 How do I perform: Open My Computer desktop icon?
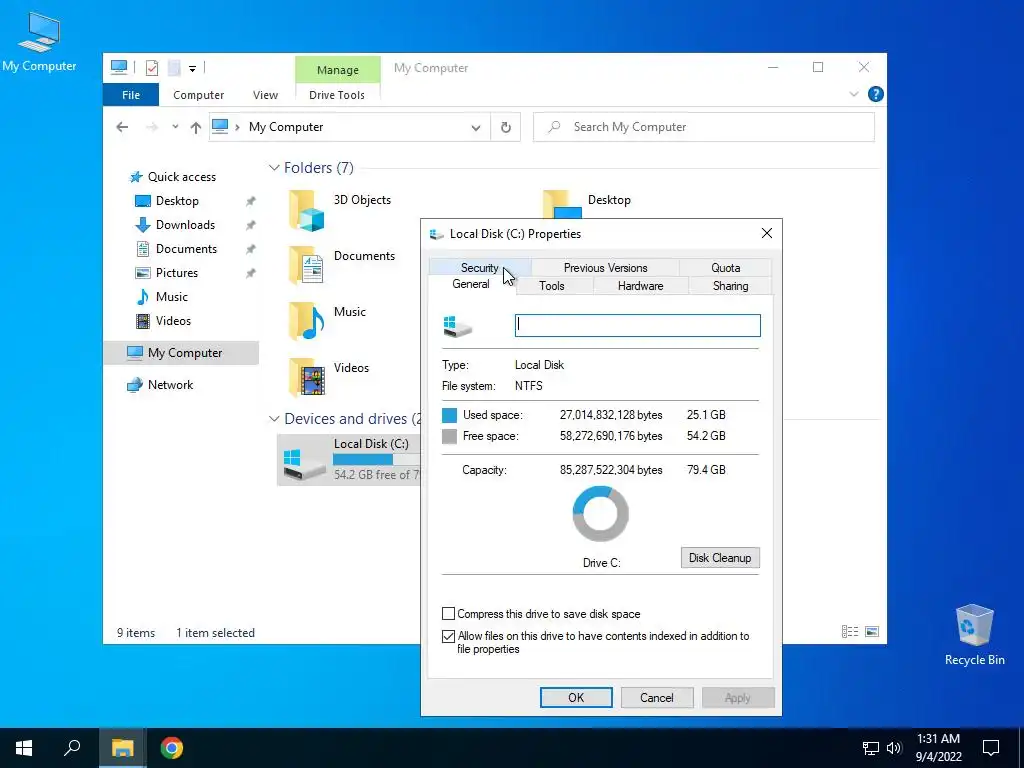[39, 42]
